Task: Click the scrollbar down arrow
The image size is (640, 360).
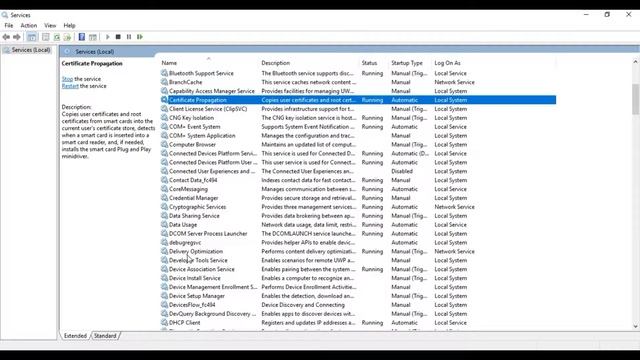Action: coord(635,326)
